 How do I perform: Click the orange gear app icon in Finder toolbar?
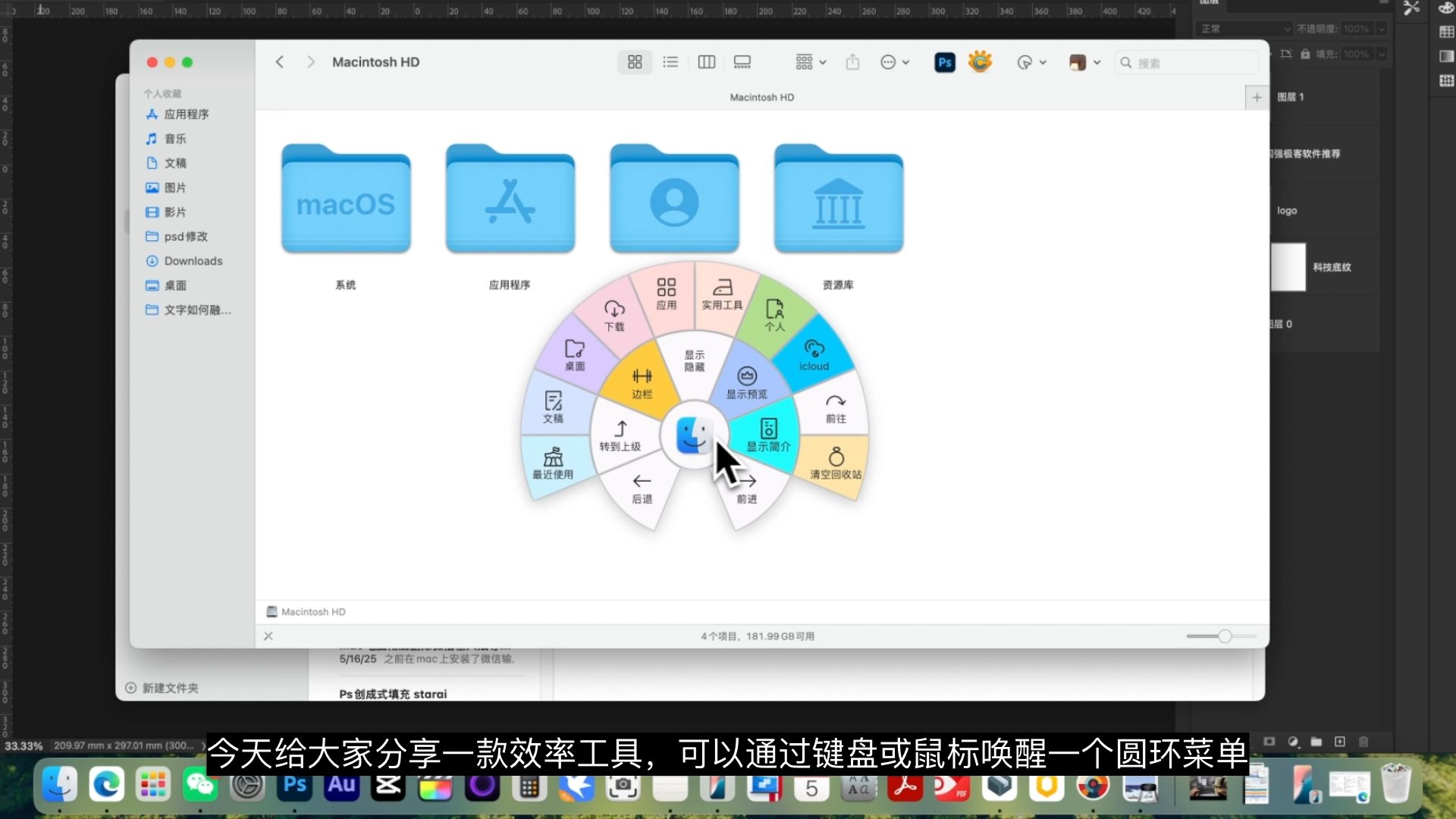tap(980, 61)
